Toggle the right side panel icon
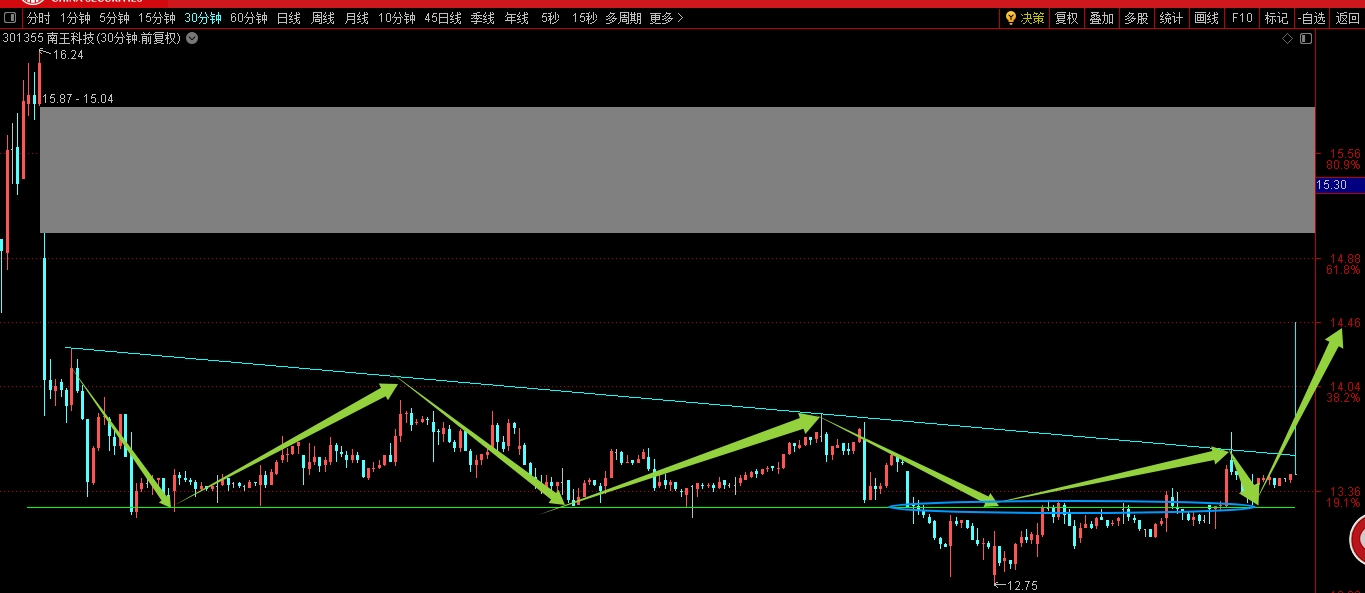The image size is (1365, 593). coord(1304,38)
